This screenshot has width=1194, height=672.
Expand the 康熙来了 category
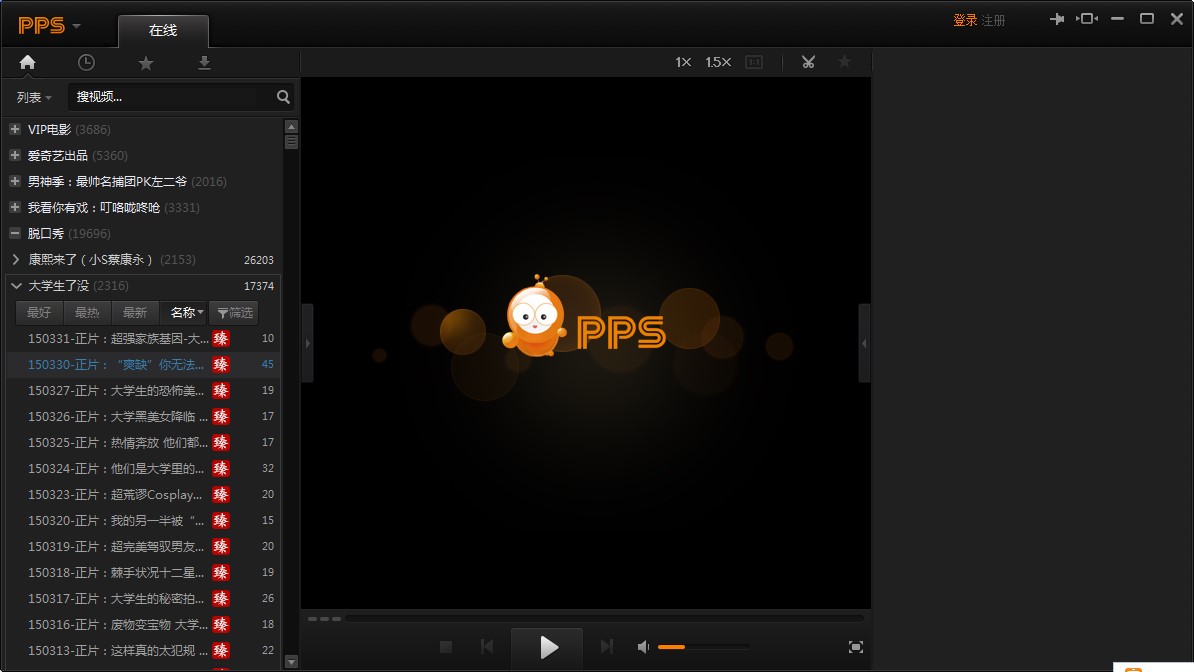[x=15, y=259]
